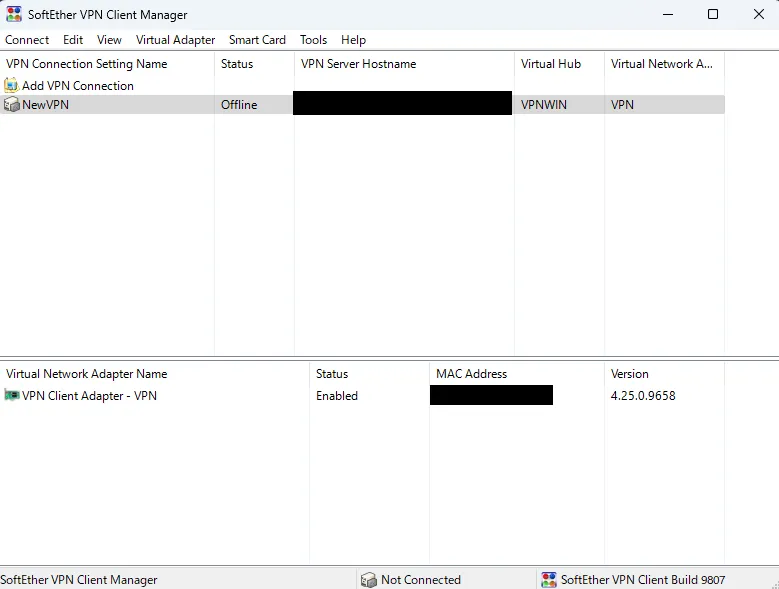
Task: Open the Smart Card menu
Action: 257,40
